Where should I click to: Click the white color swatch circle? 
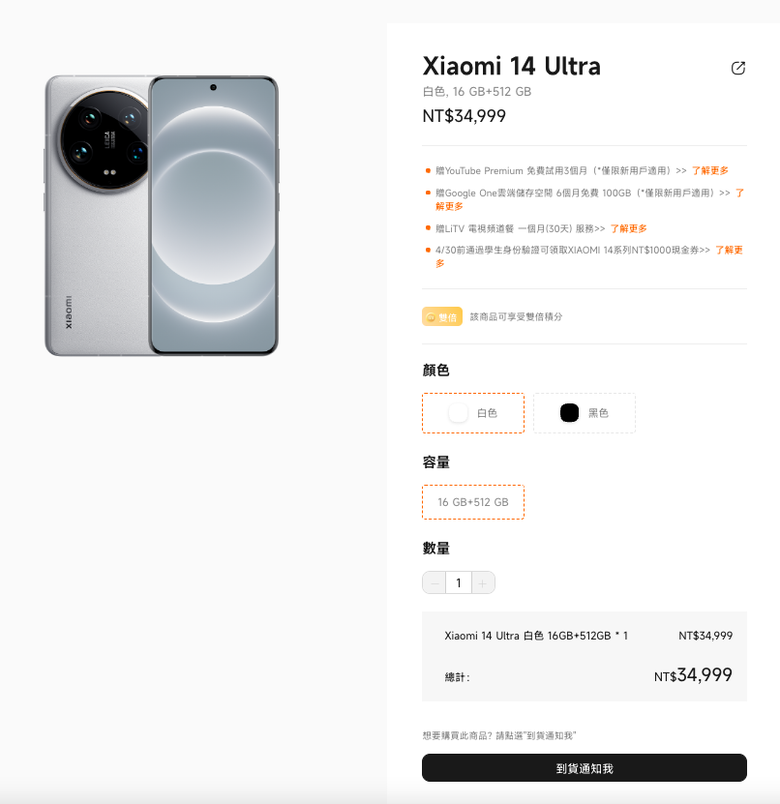[x=458, y=413]
